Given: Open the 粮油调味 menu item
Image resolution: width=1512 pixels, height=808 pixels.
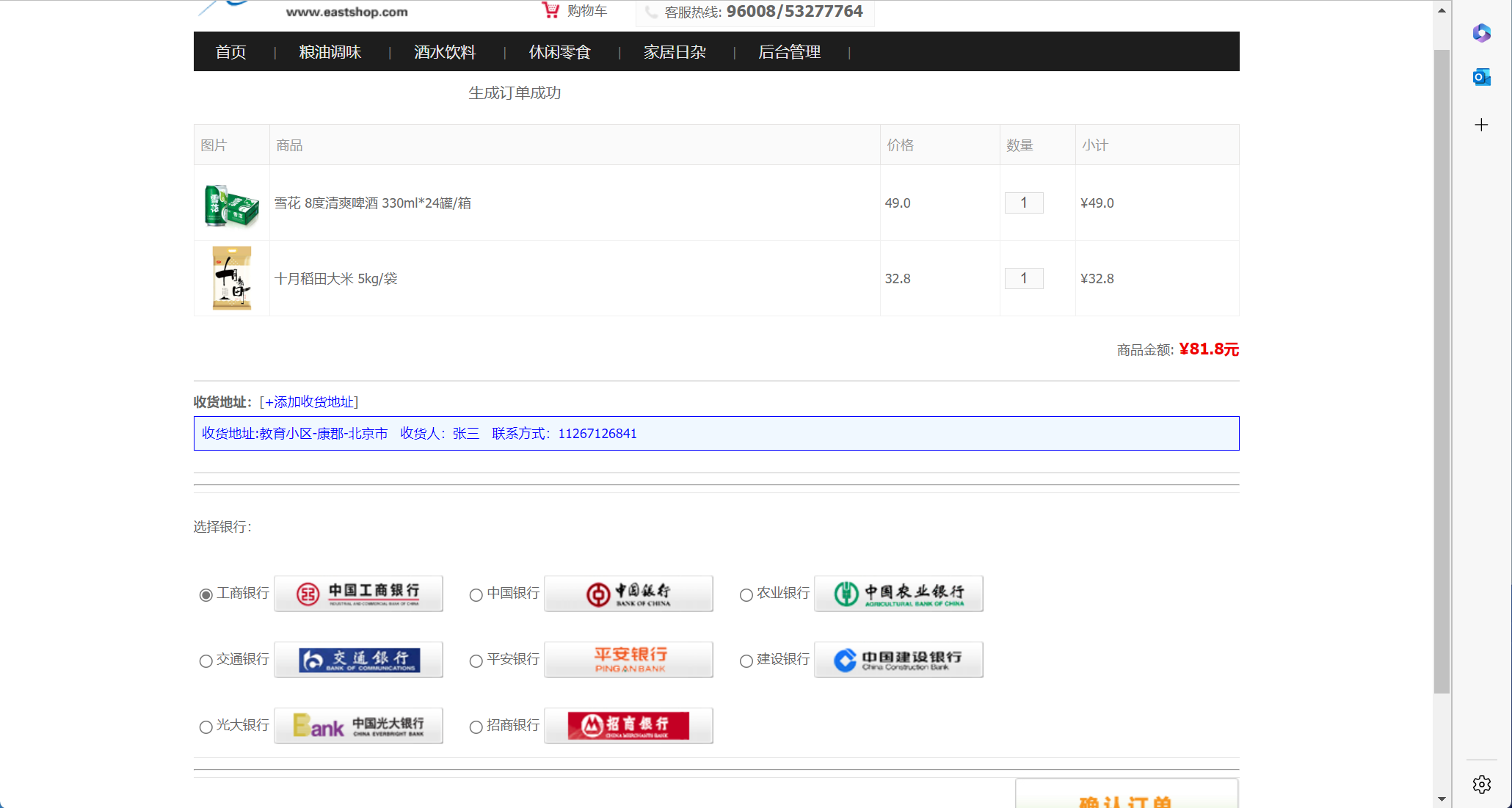Looking at the screenshot, I should [330, 52].
